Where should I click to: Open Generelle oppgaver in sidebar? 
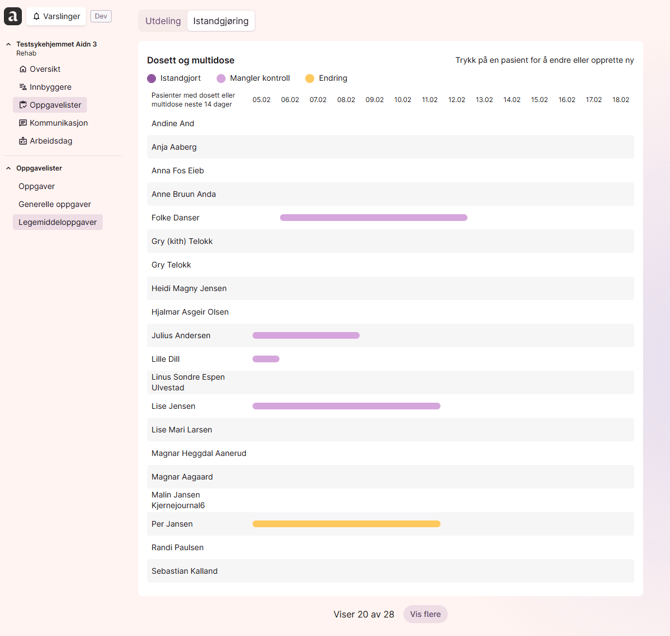[x=54, y=204]
